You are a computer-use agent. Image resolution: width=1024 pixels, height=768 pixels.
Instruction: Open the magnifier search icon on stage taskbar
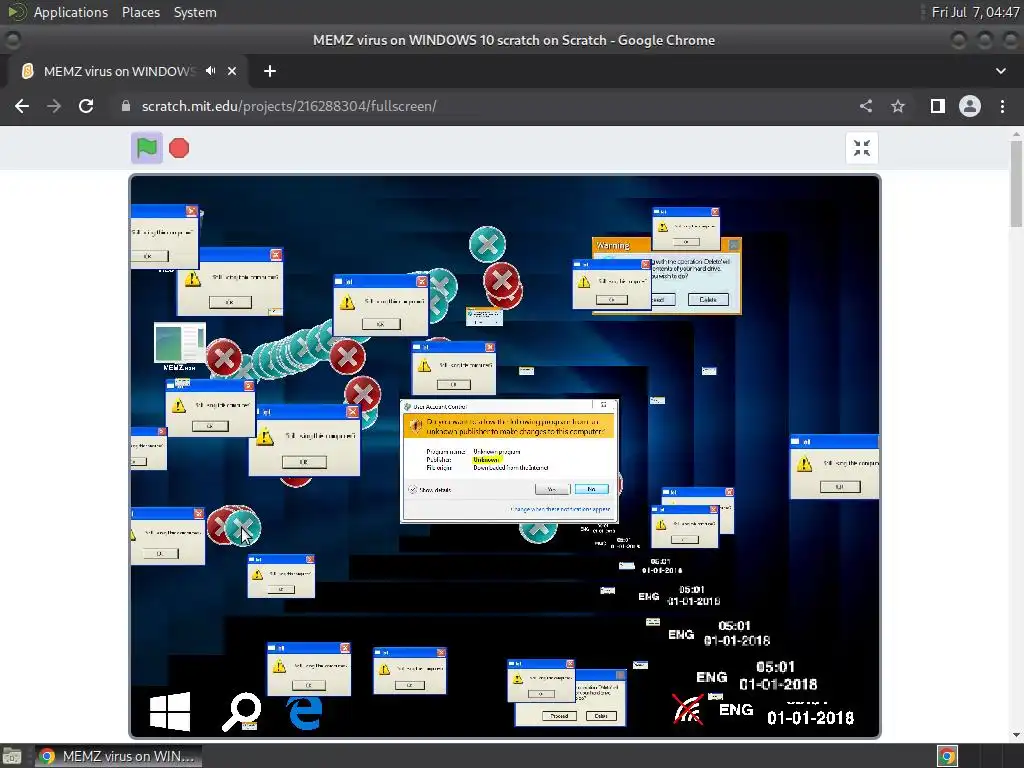[242, 711]
